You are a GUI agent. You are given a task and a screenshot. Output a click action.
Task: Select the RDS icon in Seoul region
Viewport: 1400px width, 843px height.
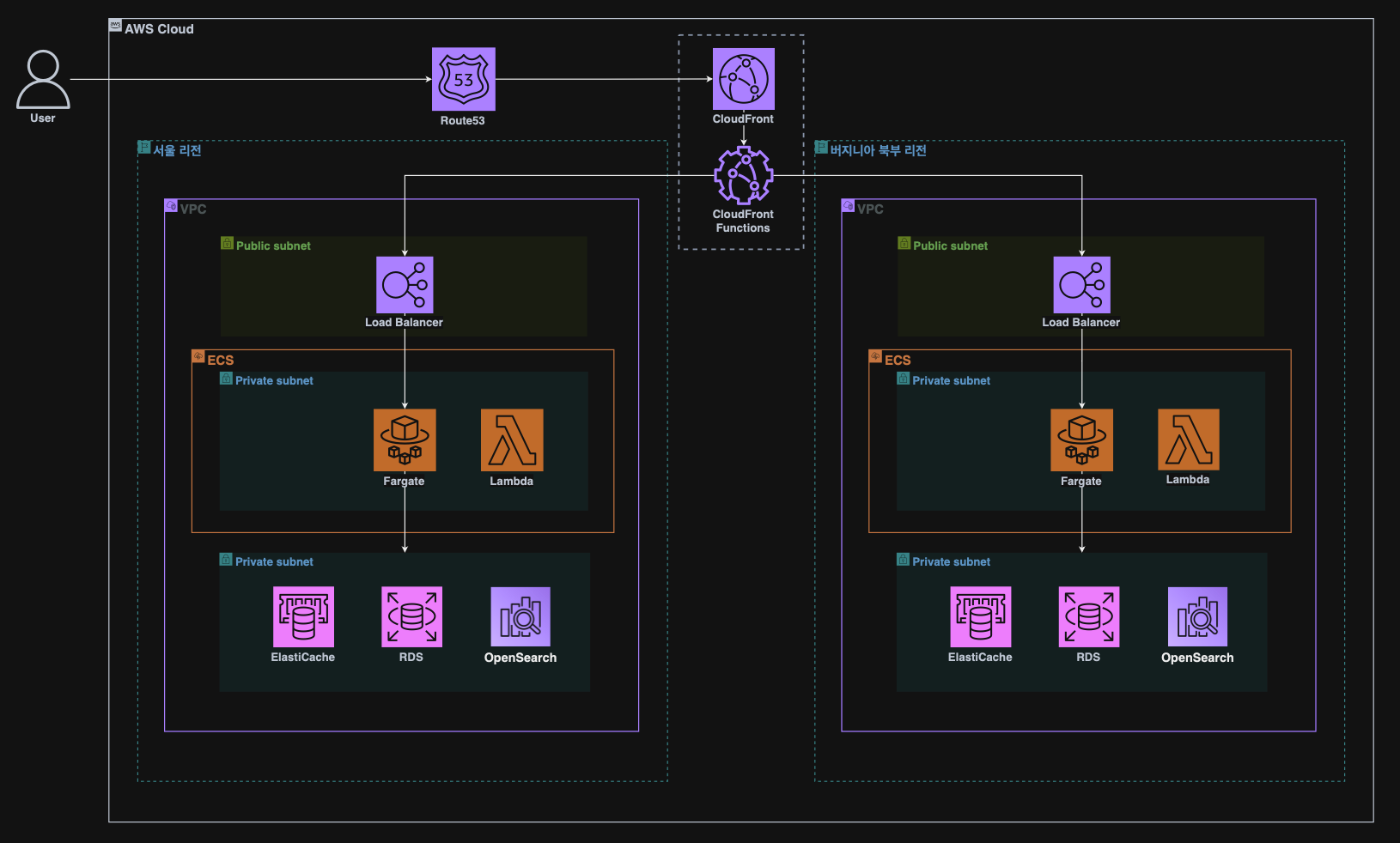[411, 616]
